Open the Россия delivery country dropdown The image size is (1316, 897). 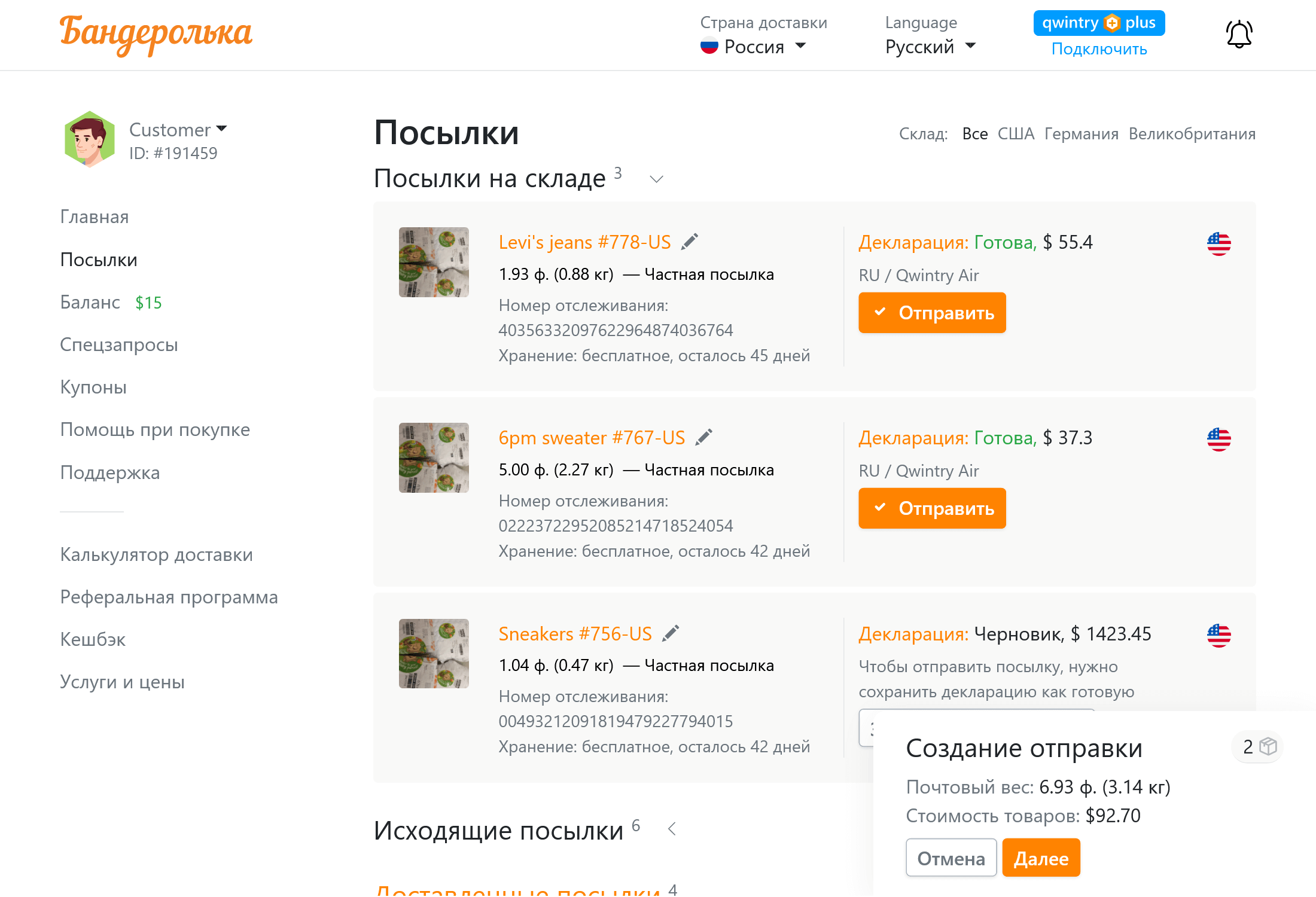pos(754,47)
